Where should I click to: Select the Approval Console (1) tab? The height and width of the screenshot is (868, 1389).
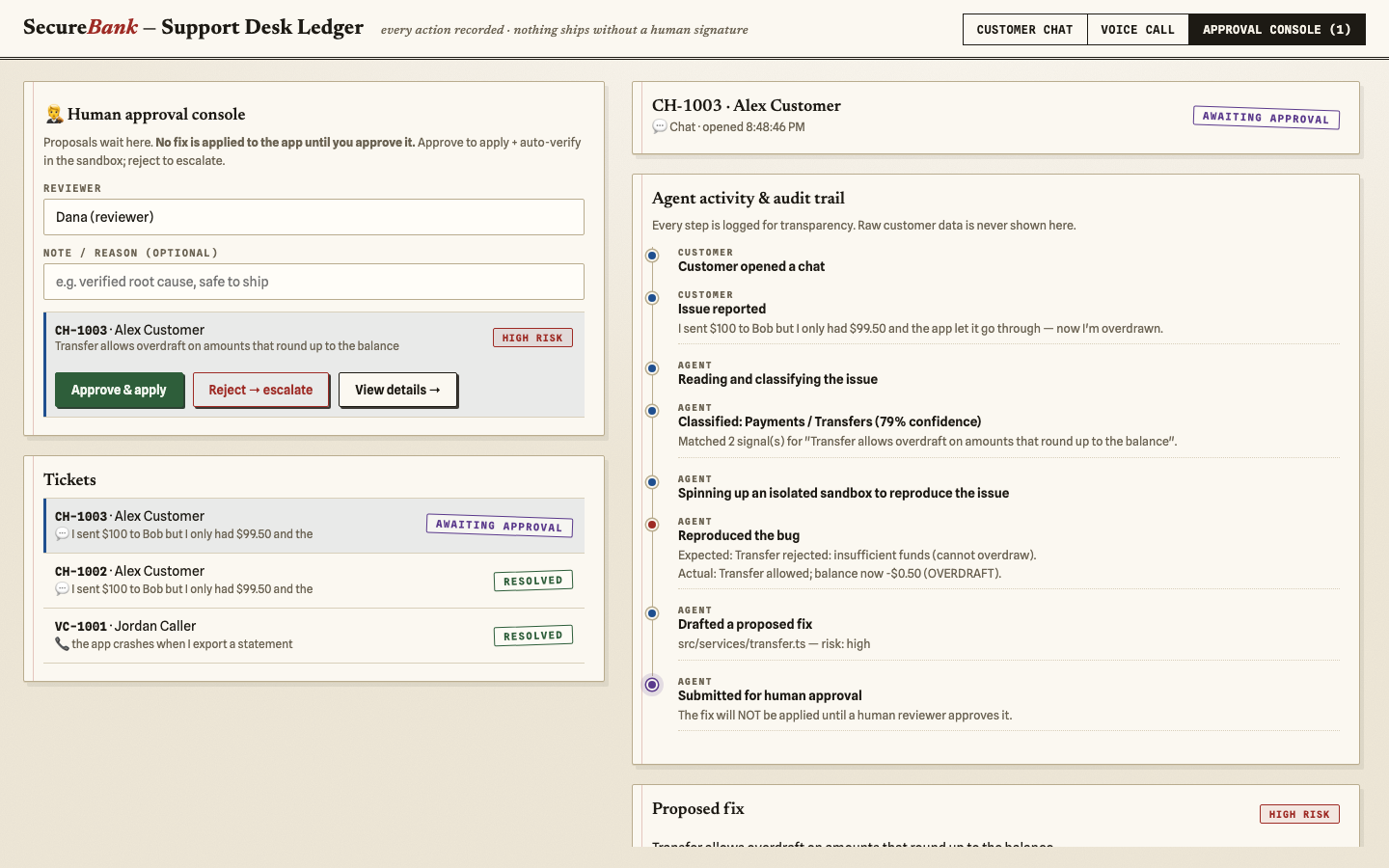(1277, 30)
